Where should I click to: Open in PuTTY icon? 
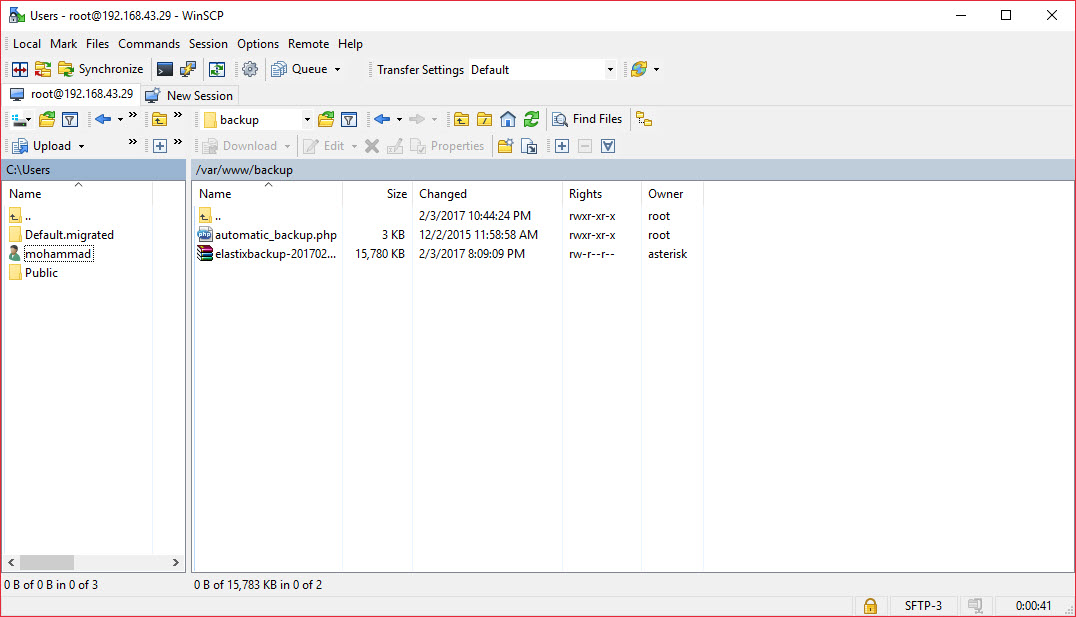pos(187,69)
